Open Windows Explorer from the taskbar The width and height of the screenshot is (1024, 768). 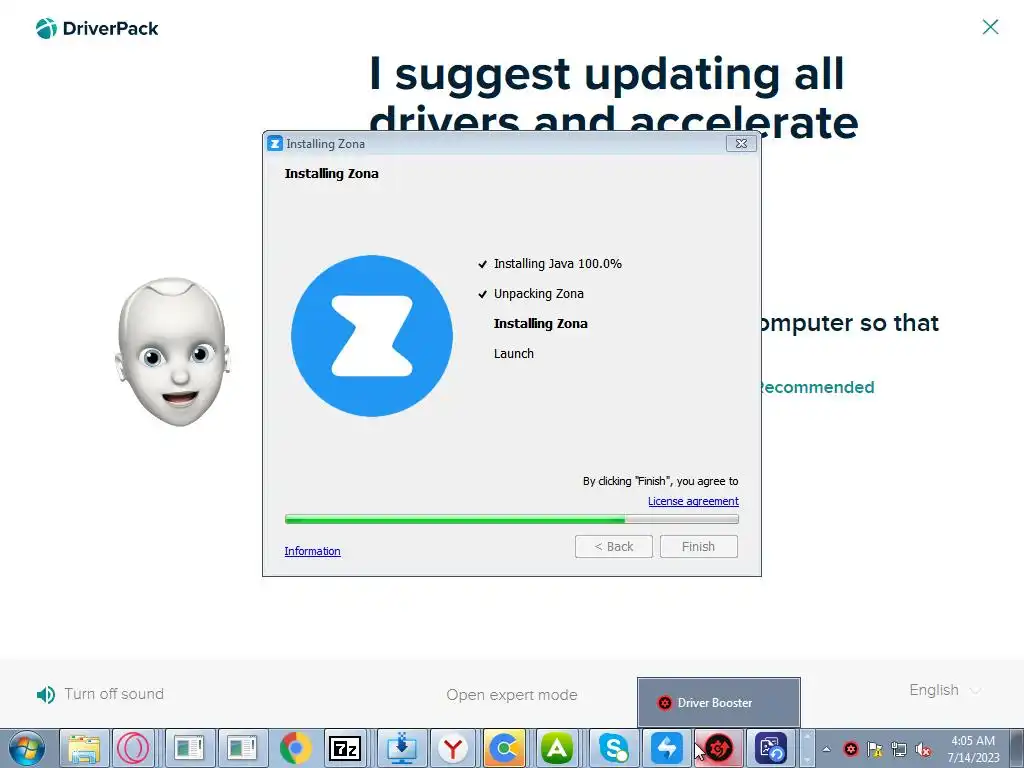pos(85,748)
